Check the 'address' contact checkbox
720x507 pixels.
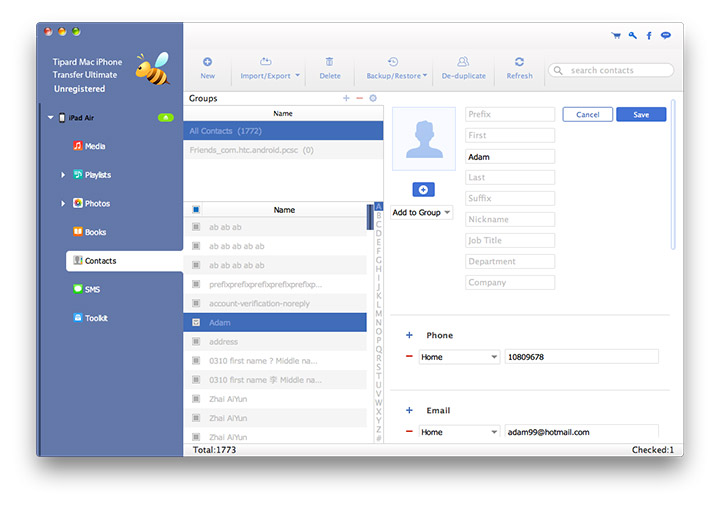196,341
